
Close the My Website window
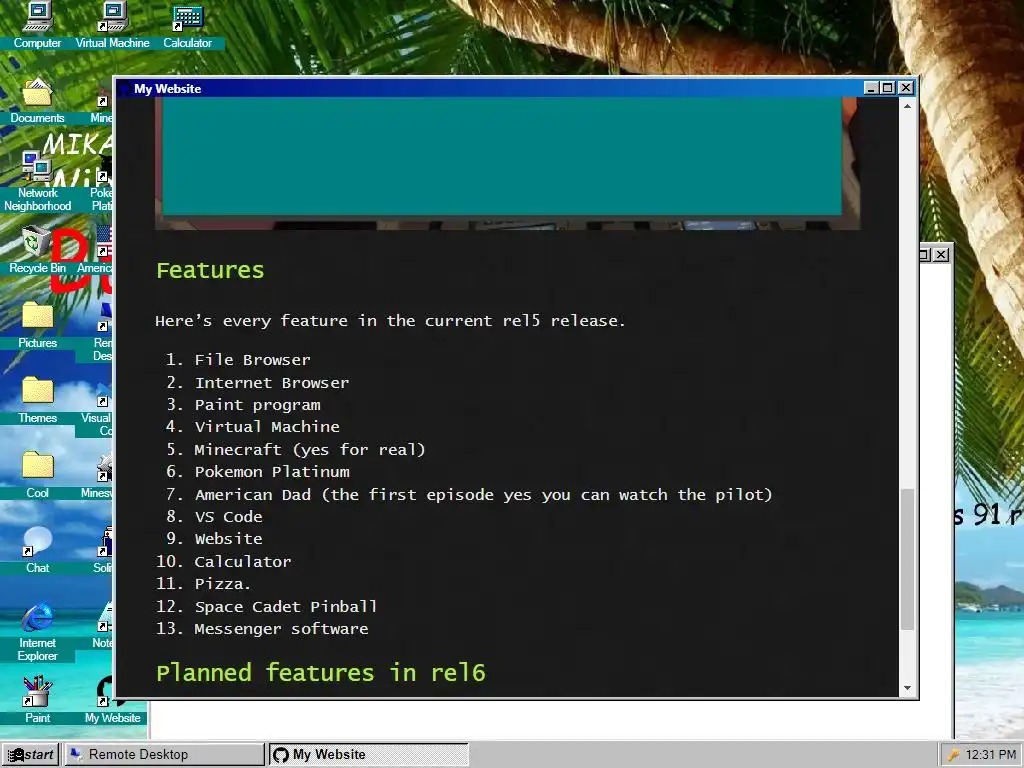pyautogui.click(x=906, y=88)
